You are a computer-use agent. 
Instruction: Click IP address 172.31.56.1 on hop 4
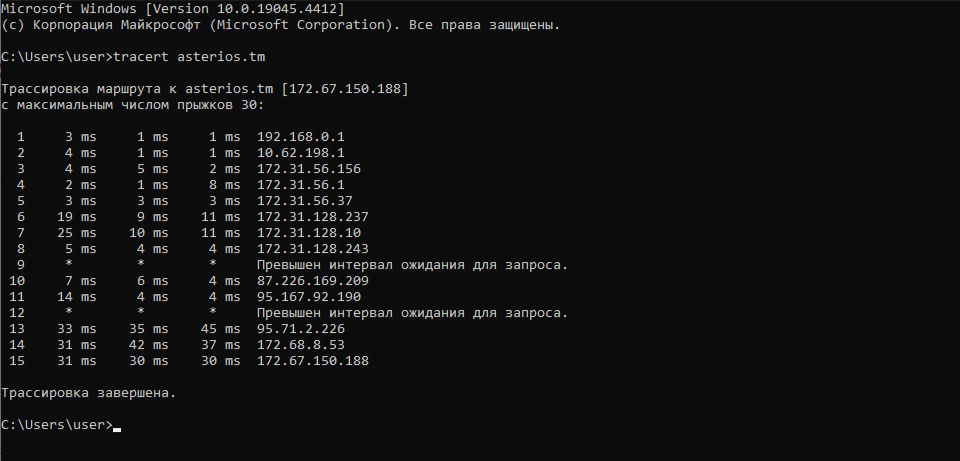pos(301,184)
